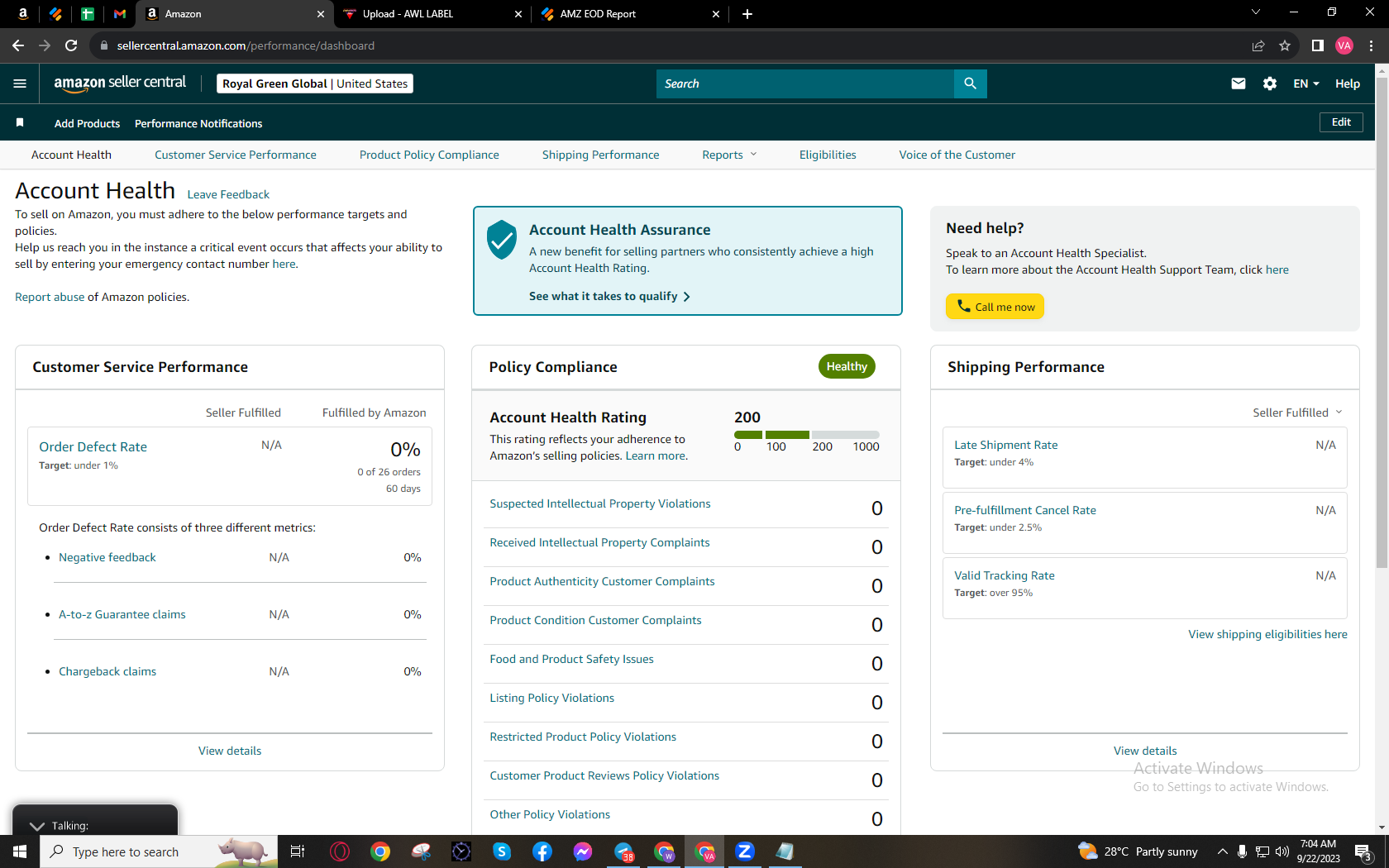Reload the page with the refresh icon
This screenshot has width=1389, height=868.
tap(71, 45)
